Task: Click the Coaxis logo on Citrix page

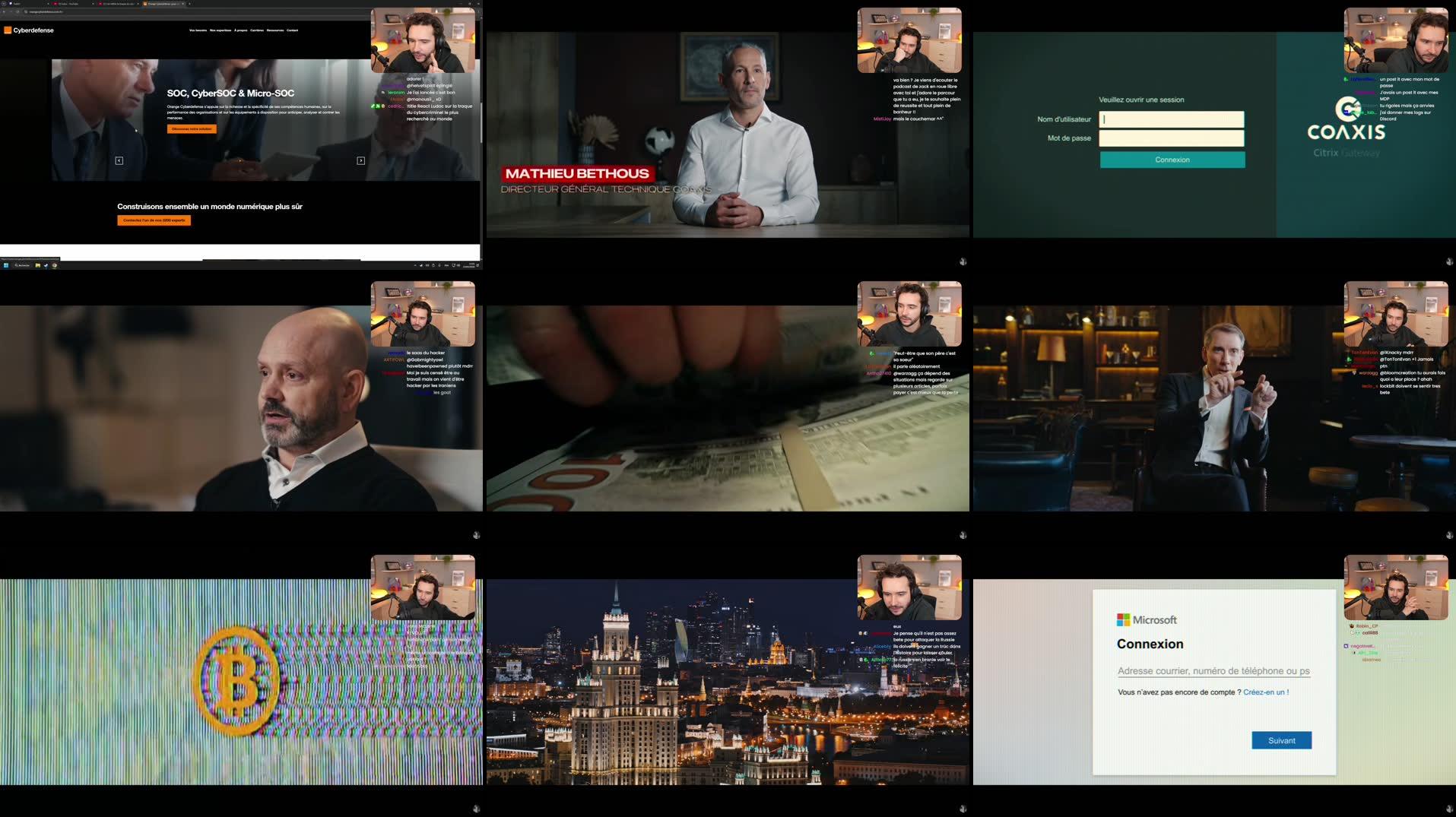Action: click(x=1346, y=122)
